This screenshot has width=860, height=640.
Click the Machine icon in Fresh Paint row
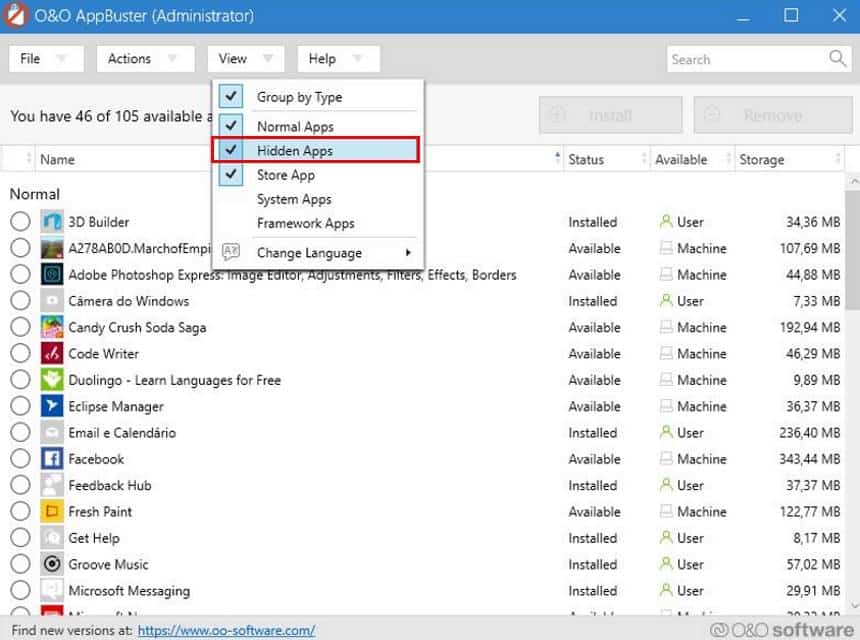[x=666, y=511]
